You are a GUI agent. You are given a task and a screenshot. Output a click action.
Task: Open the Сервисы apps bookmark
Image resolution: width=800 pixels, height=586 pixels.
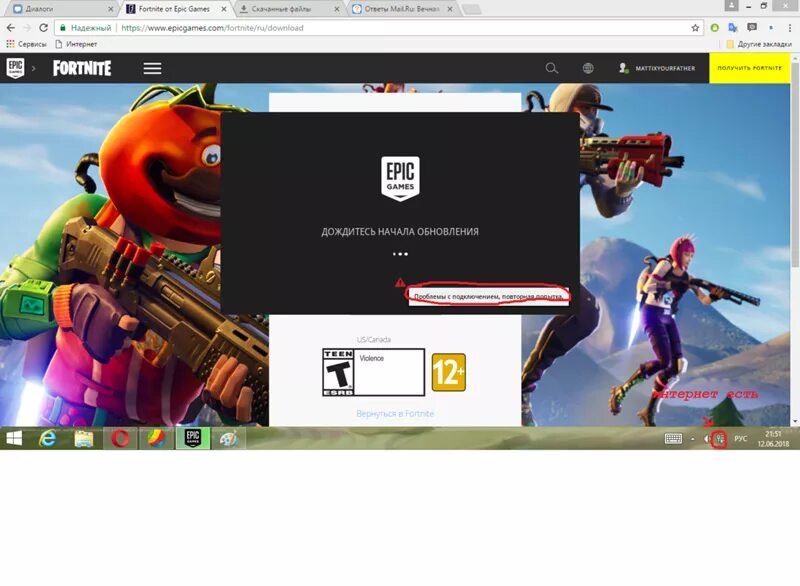pos(26,44)
